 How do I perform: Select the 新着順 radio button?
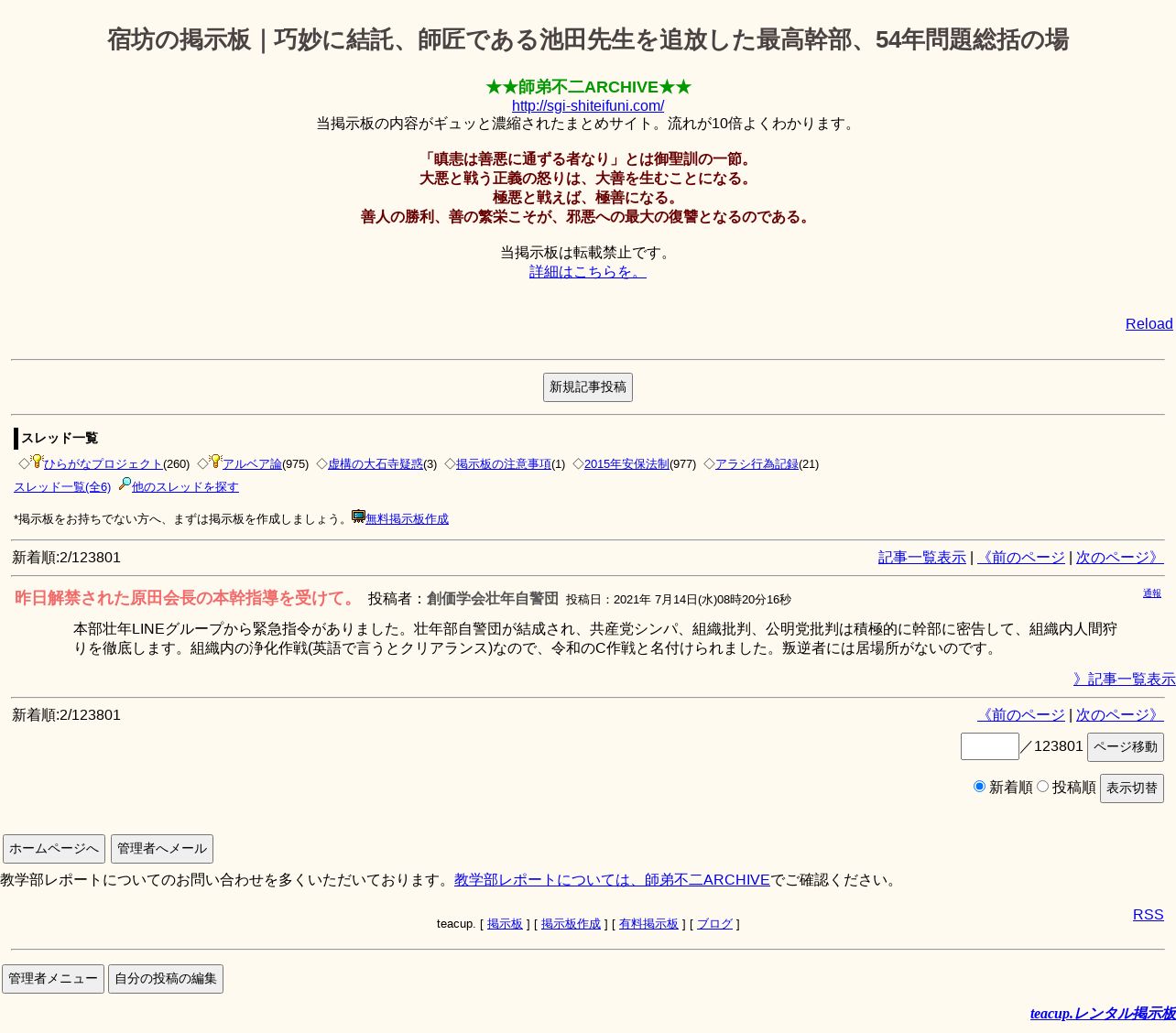click(x=979, y=787)
